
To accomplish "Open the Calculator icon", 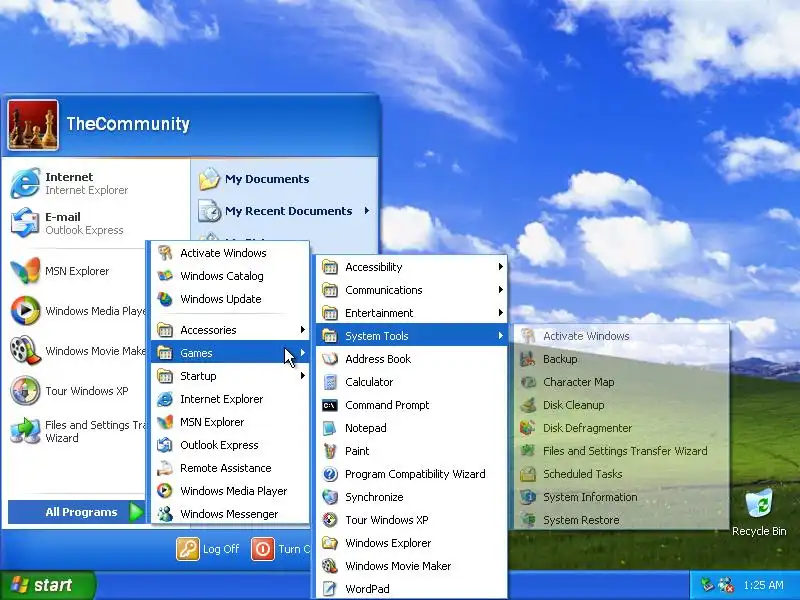I will (x=330, y=382).
